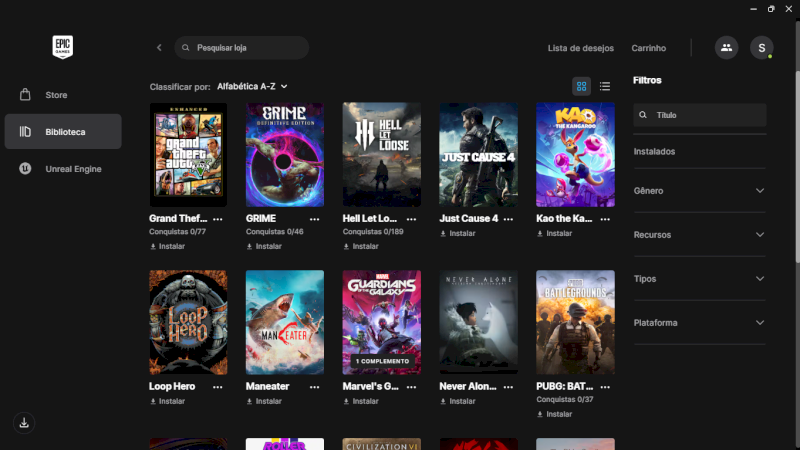The height and width of the screenshot is (450, 800).
Task: Open Loop Hero options dots
Action: click(x=218, y=387)
